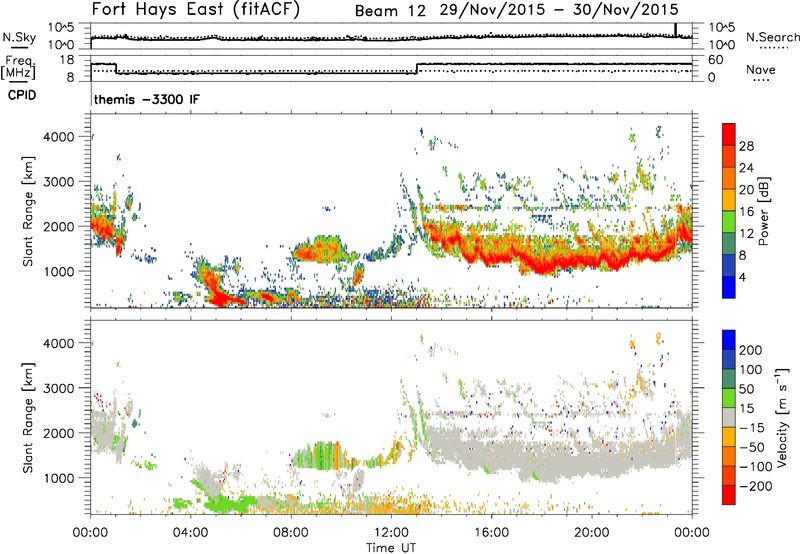Image resolution: width=800 pixels, height=554 pixels.
Task: Pick the light green 12–16 dB power swatch
Action: [729, 222]
